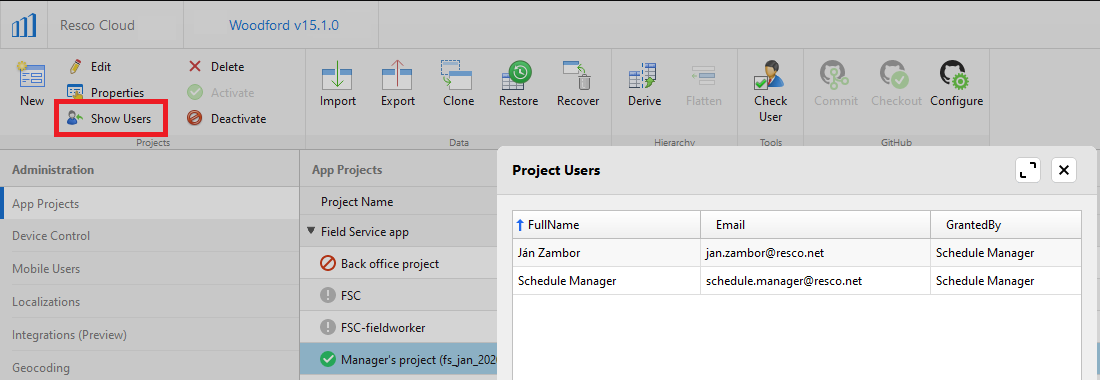Click the New project icon
Image resolution: width=1100 pixels, height=380 pixels.
(x=32, y=75)
